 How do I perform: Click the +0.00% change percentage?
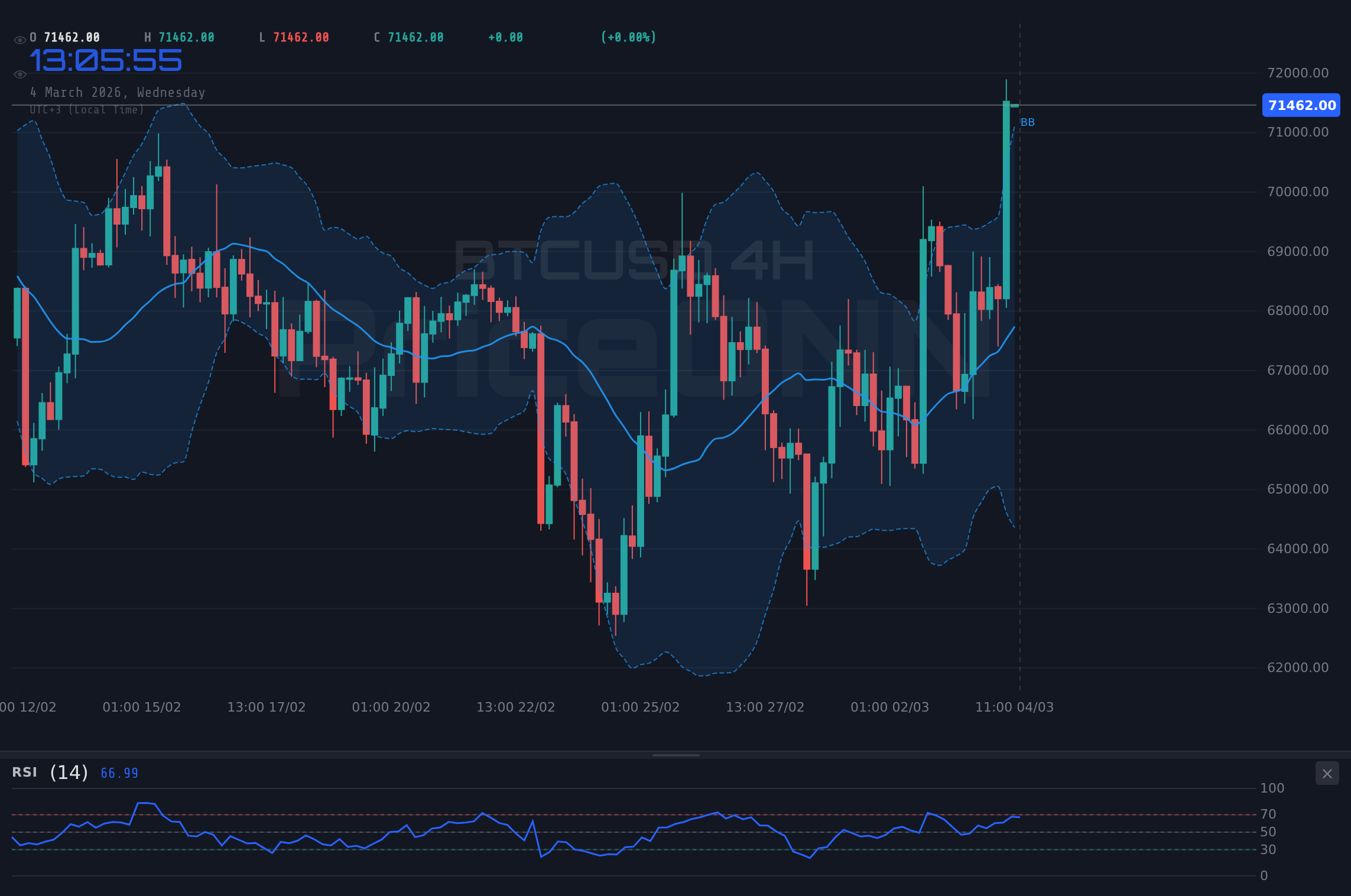coord(628,37)
